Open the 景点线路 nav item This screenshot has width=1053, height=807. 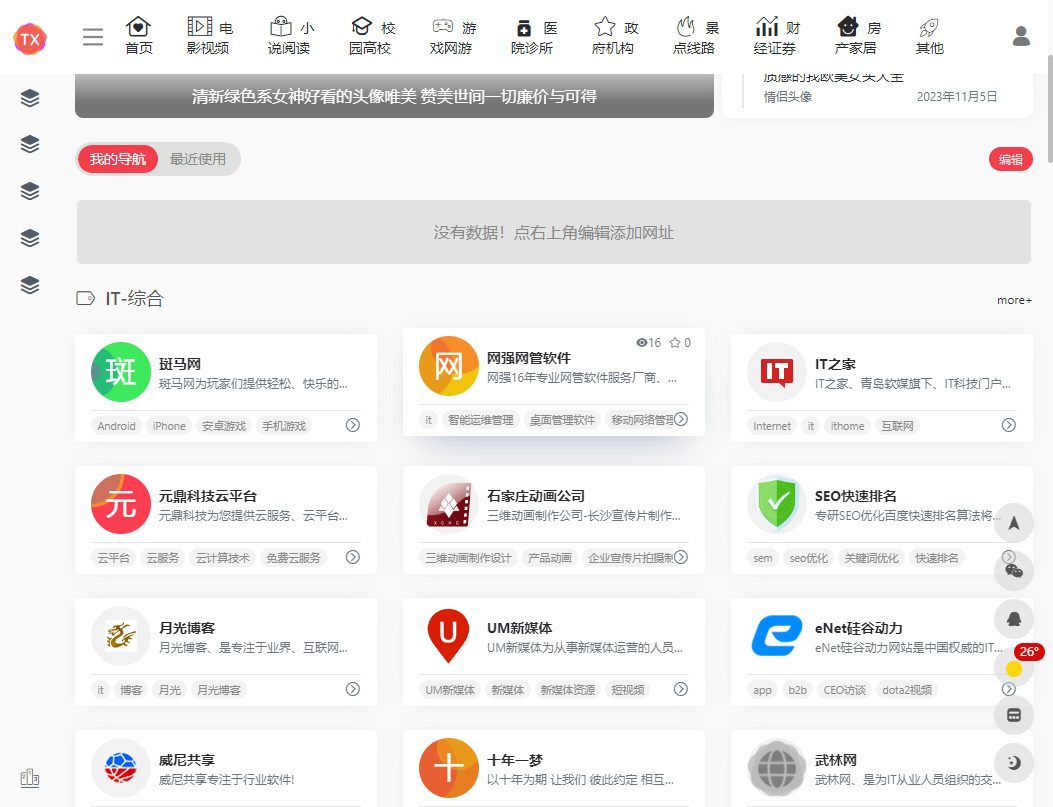pyautogui.click(x=695, y=36)
